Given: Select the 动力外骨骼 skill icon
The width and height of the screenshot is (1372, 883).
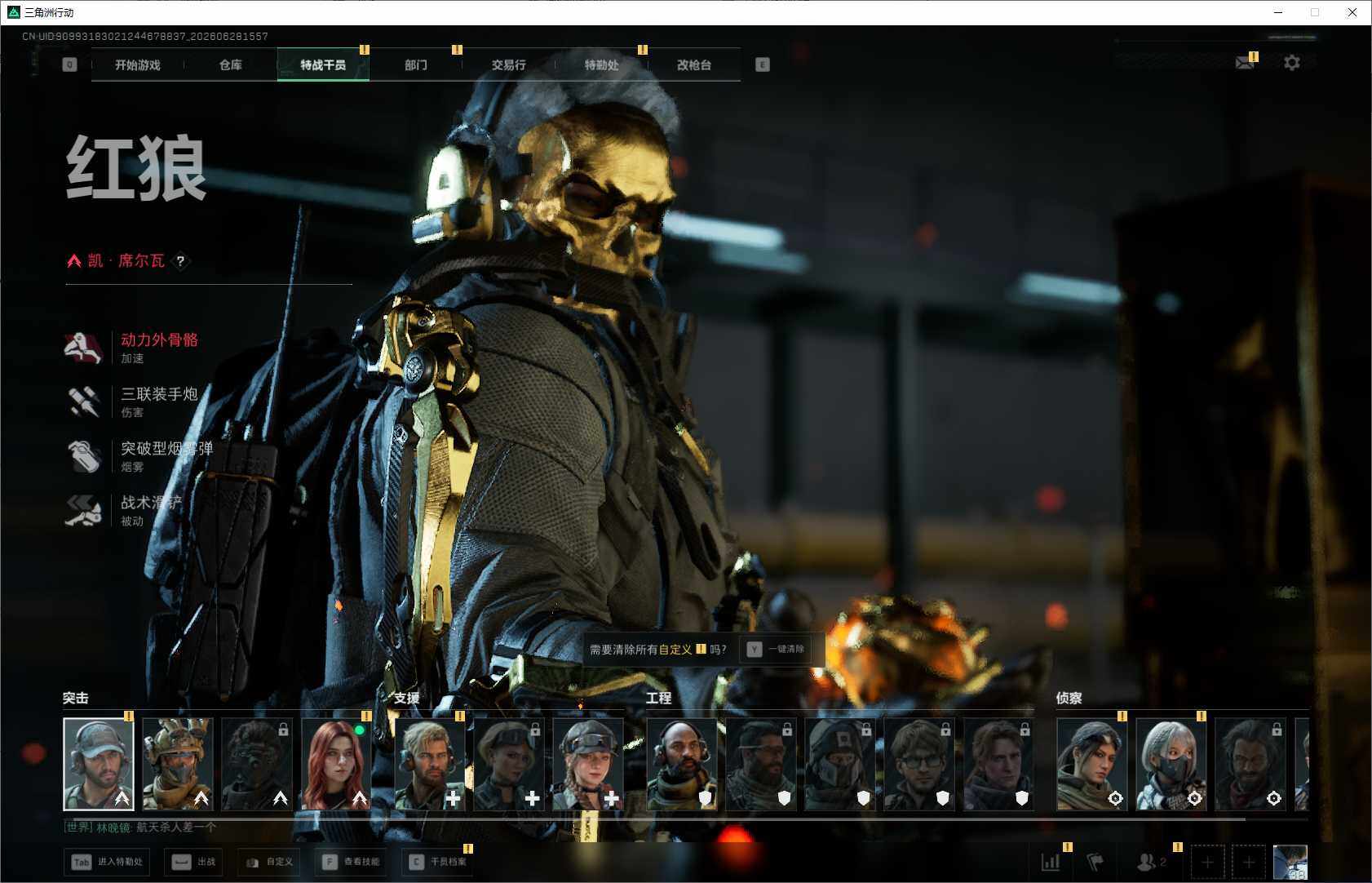Looking at the screenshot, I should click(83, 348).
